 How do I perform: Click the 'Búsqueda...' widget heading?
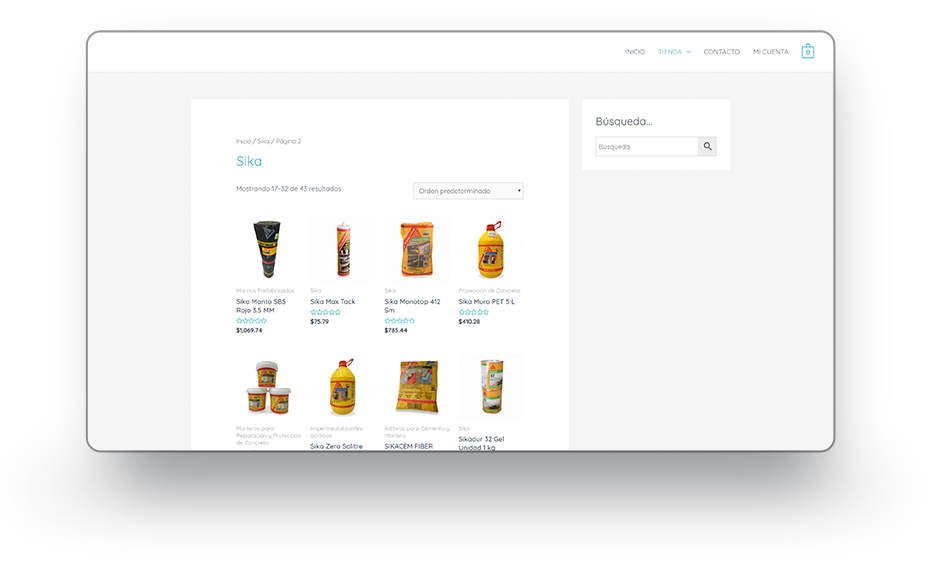[x=624, y=122]
